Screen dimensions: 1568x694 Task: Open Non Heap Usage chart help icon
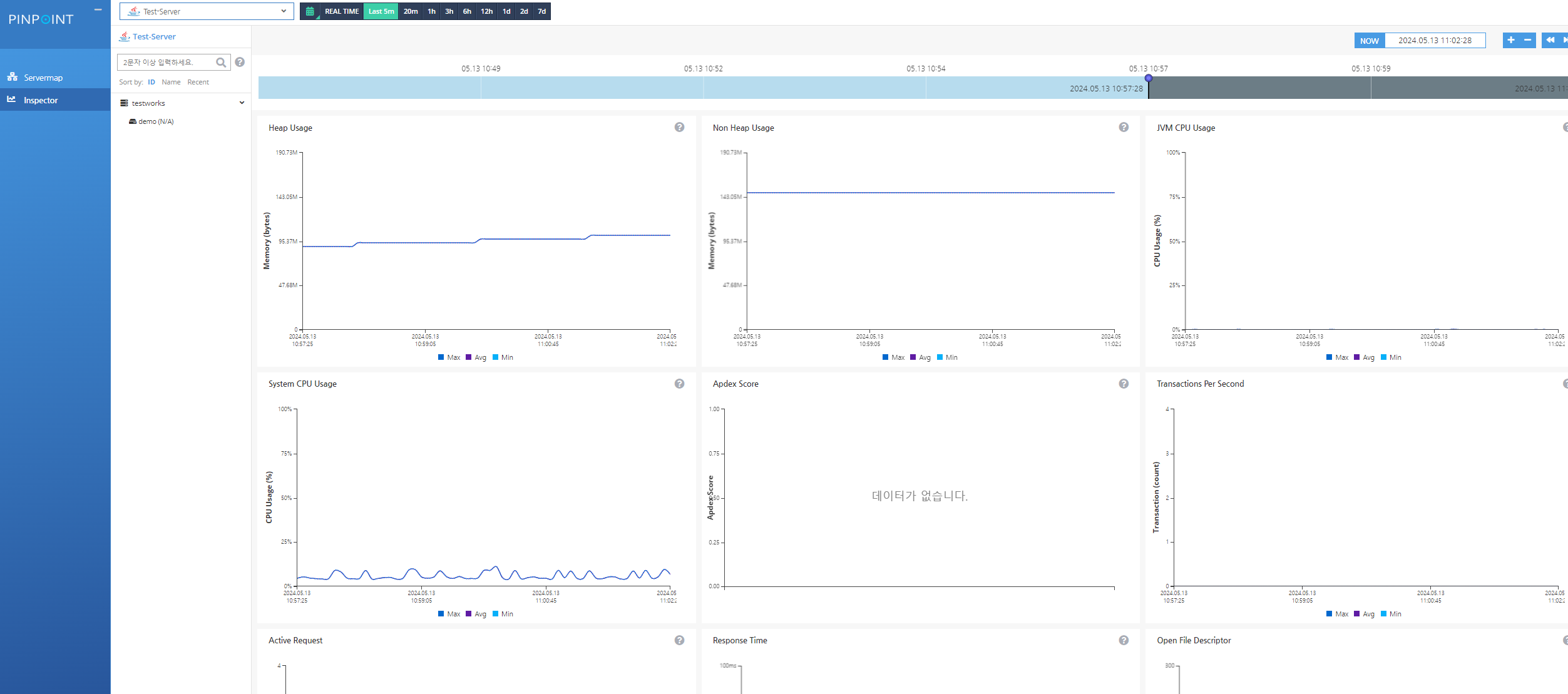pos(1124,127)
